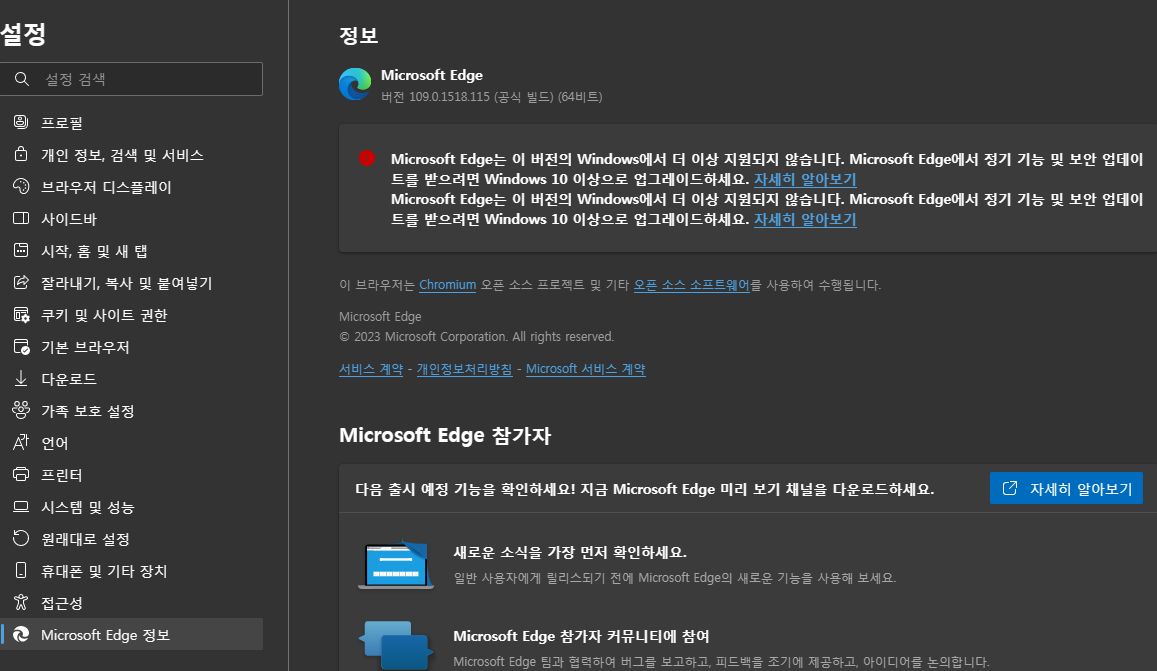Click Microsoft Edge 참가자 커뮤니티에 참여 heading
Image resolution: width=1157 pixels, height=671 pixels.
click(581, 636)
